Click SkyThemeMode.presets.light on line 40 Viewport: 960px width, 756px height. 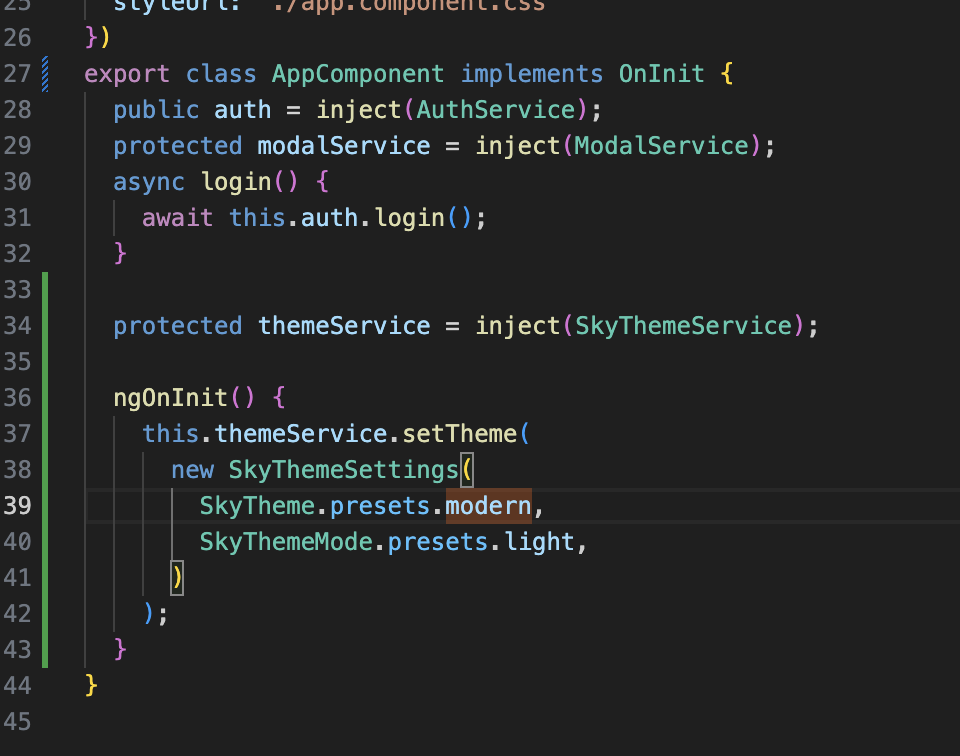click(x=390, y=541)
